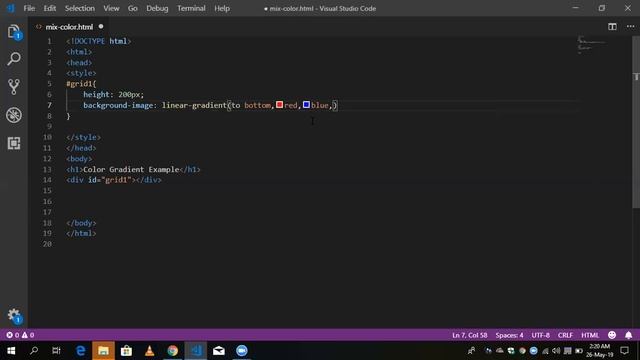Image resolution: width=640 pixels, height=360 pixels.
Task: Click the 'to bottom' gradient direction text
Action: (251, 105)
